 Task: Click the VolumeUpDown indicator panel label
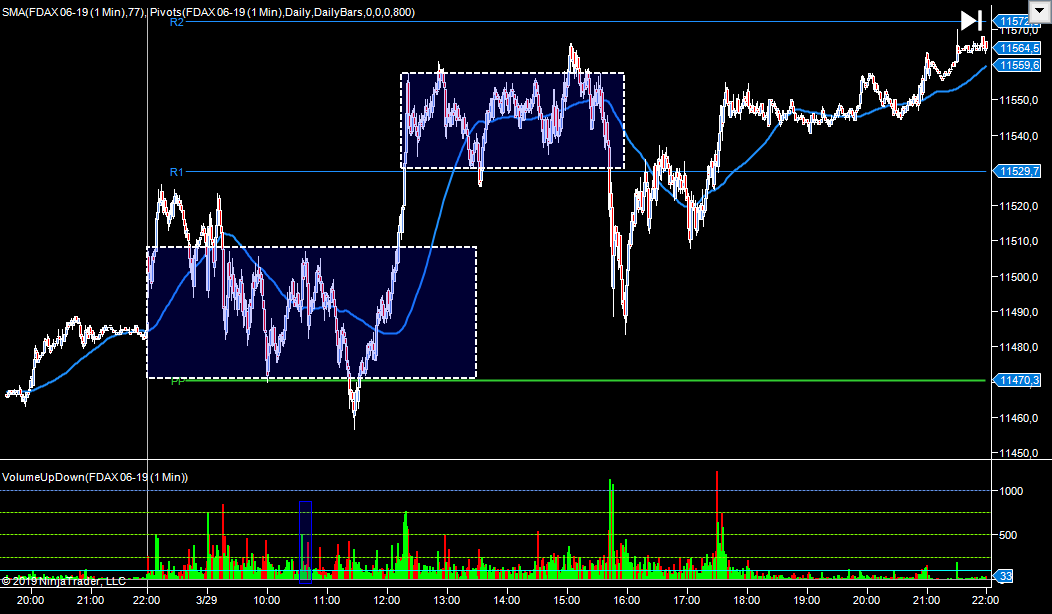point(95,478)
